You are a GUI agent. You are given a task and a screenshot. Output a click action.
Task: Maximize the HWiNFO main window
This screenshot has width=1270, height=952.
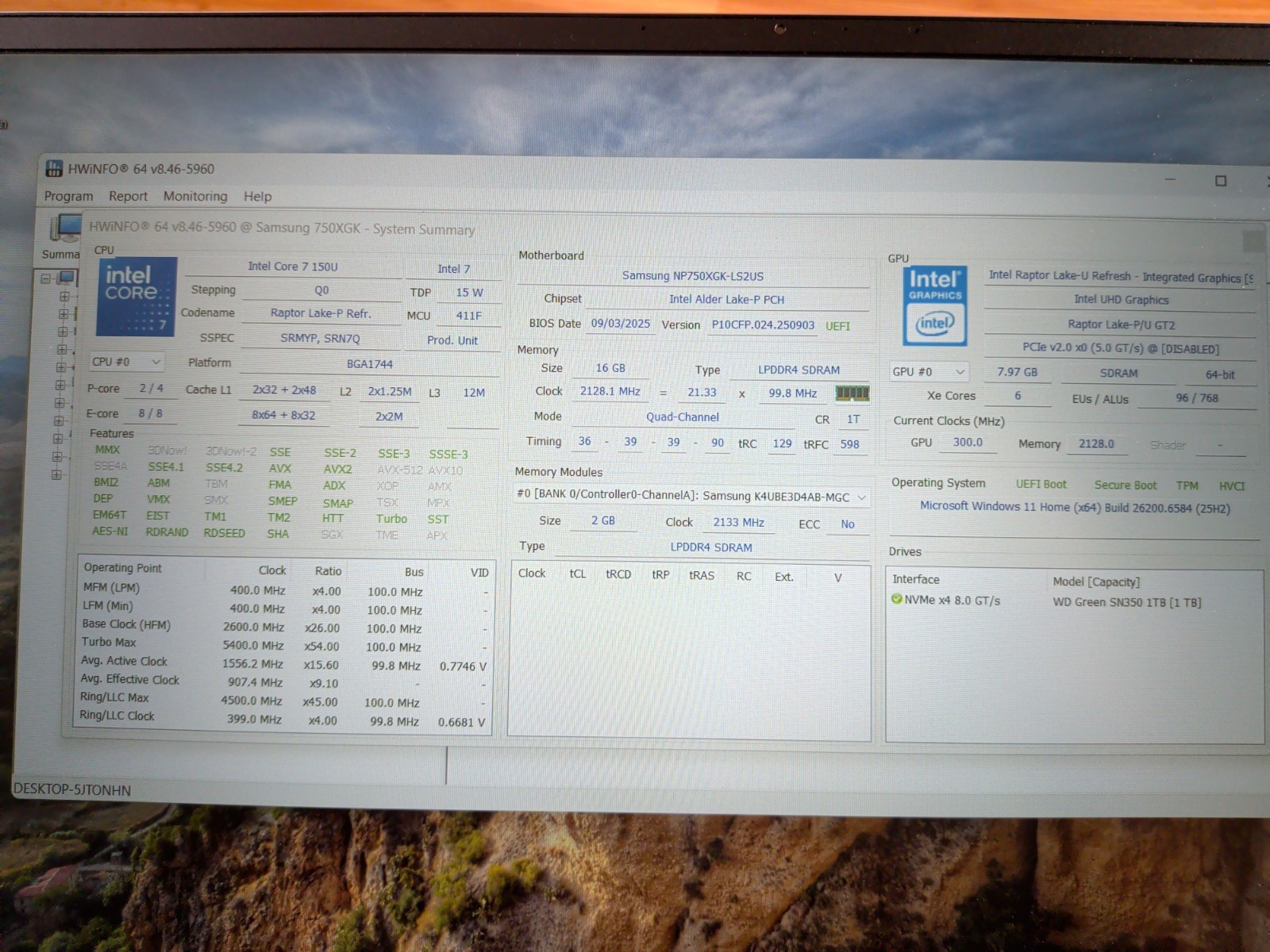click(x=1221, y=181)
